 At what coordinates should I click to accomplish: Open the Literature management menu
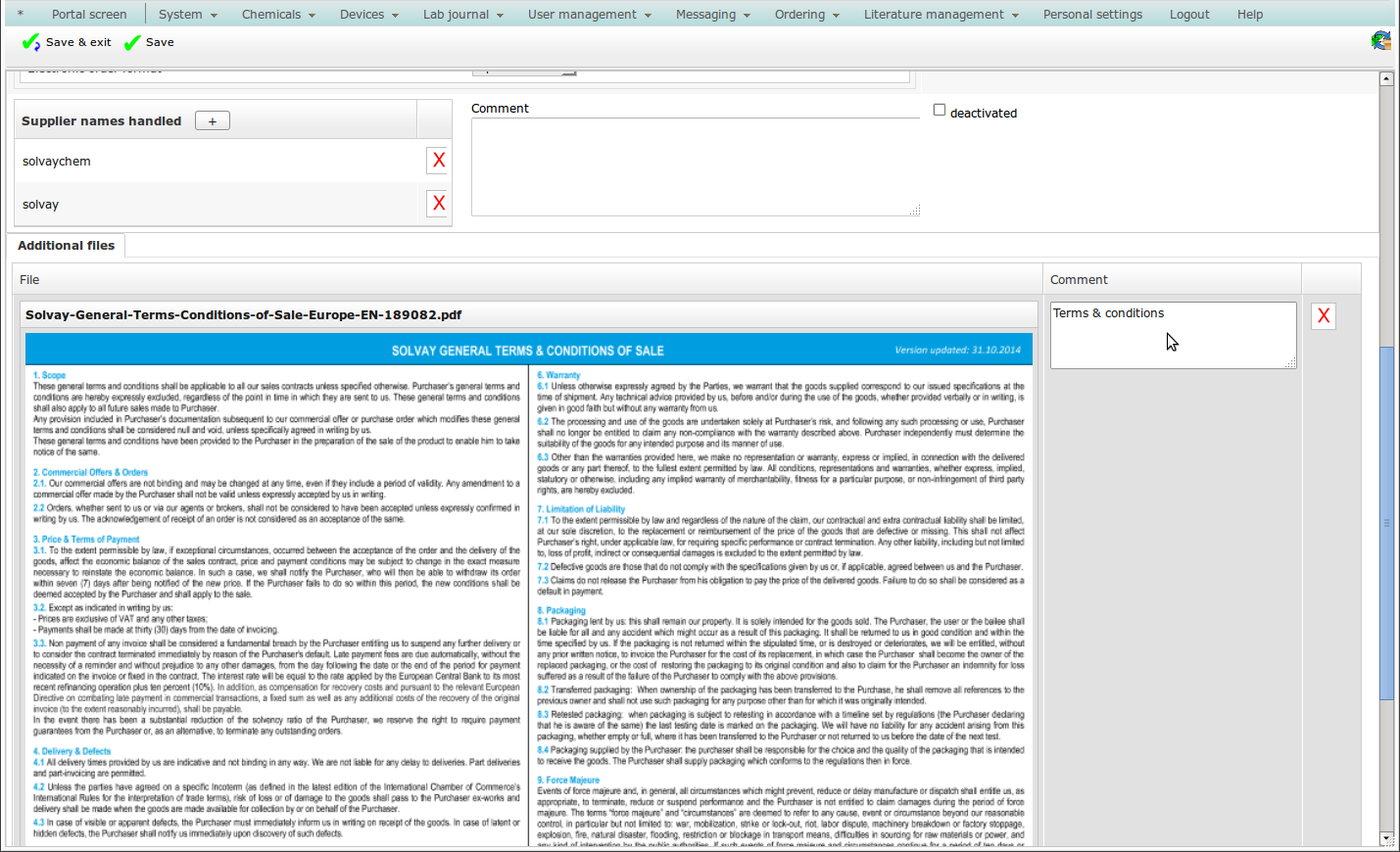point(941,15)
